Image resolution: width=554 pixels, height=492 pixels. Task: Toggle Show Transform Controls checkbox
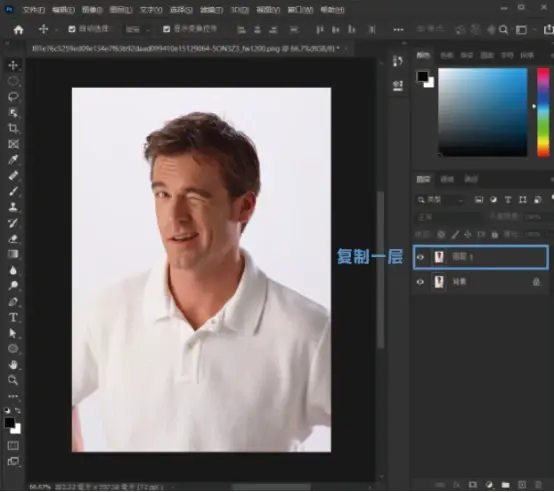point(166,29)
